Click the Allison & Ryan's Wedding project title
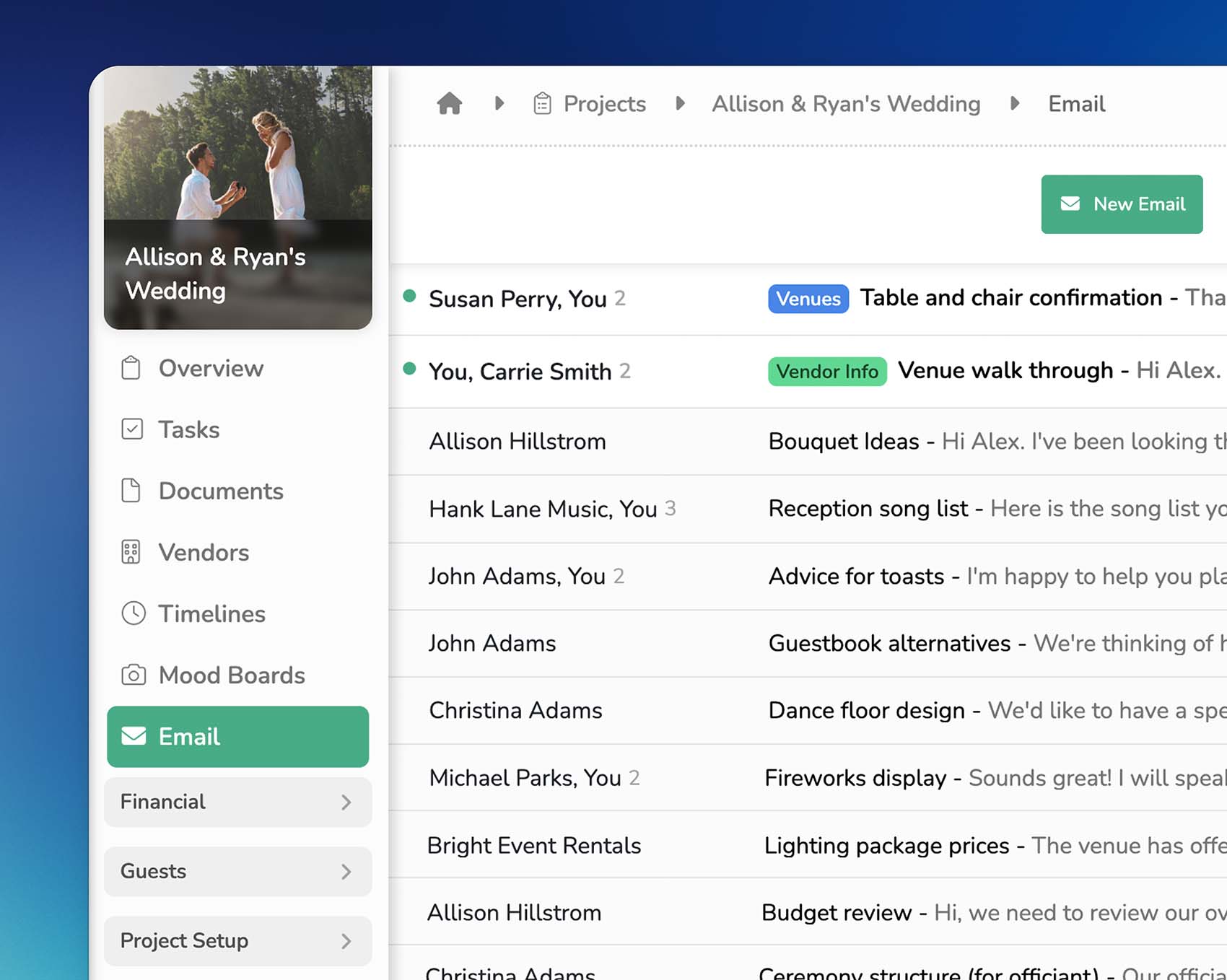The height and width of the screenshot is (980, 1227). (x=215, y=274)
